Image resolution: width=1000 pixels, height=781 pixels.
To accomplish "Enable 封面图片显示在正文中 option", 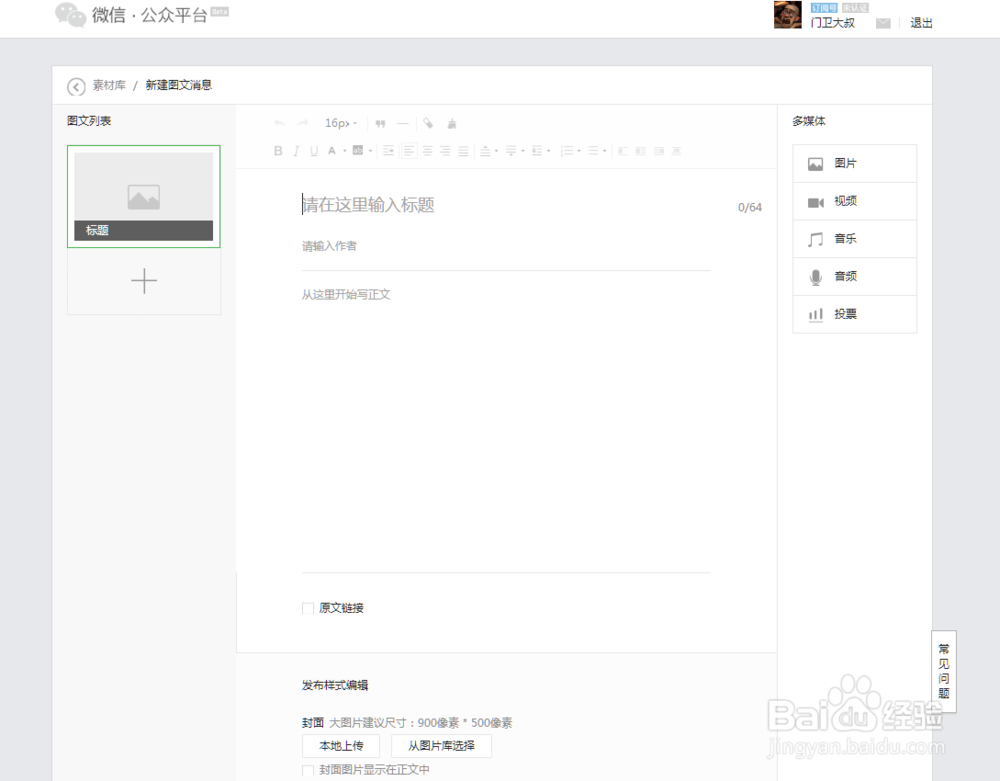I will click(308, 771).
